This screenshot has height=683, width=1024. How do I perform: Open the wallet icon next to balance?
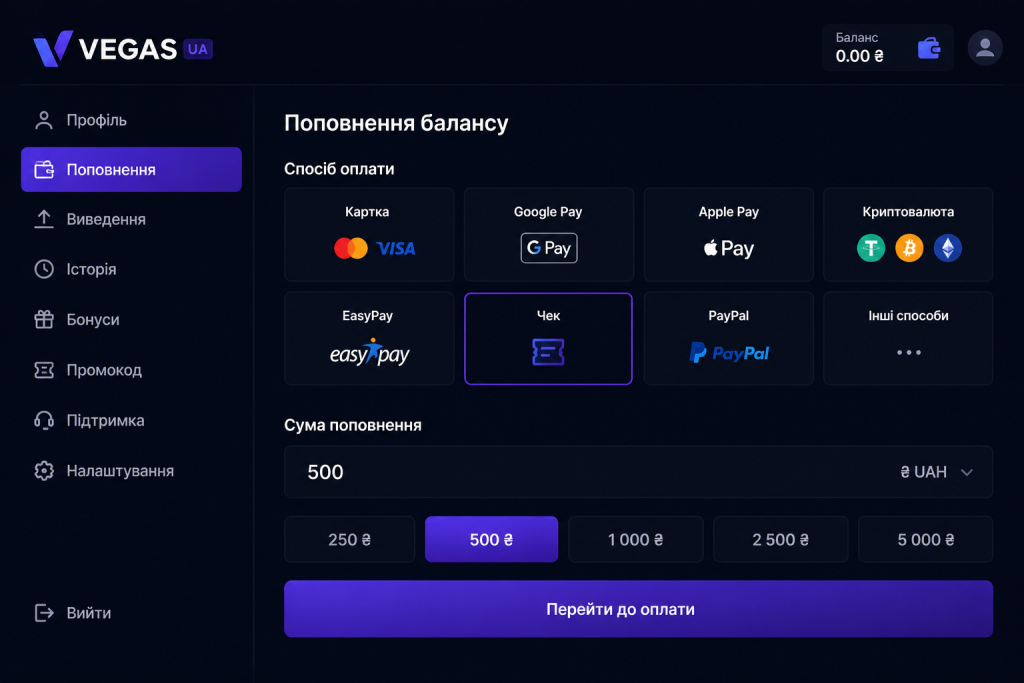(929, 48)
